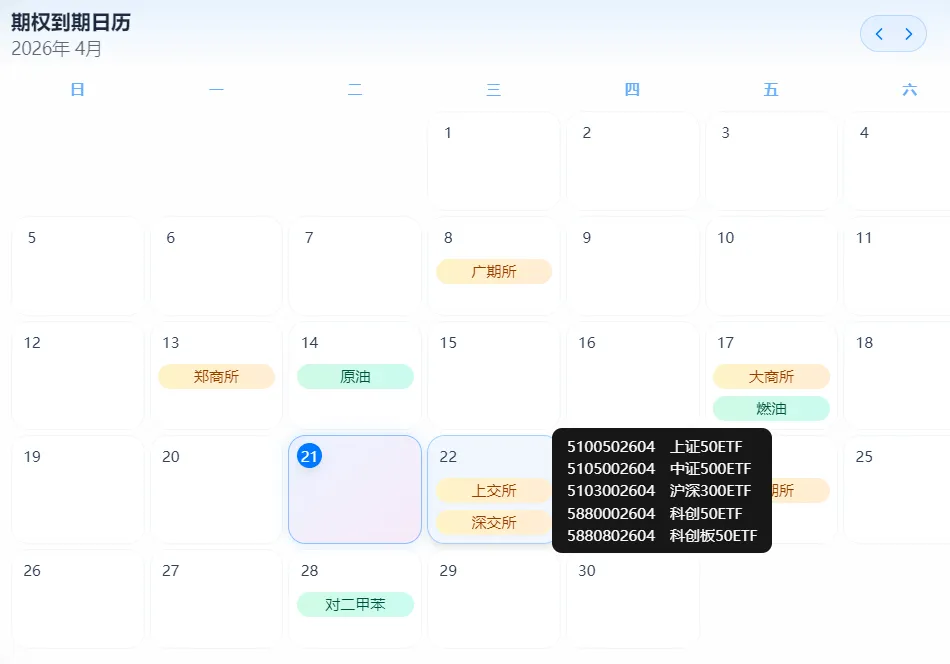This screenshot has width=950, height=664.
Task: Open the 上交所 tag on April 22
Action: pyautogui.click(x=494, y=490)
